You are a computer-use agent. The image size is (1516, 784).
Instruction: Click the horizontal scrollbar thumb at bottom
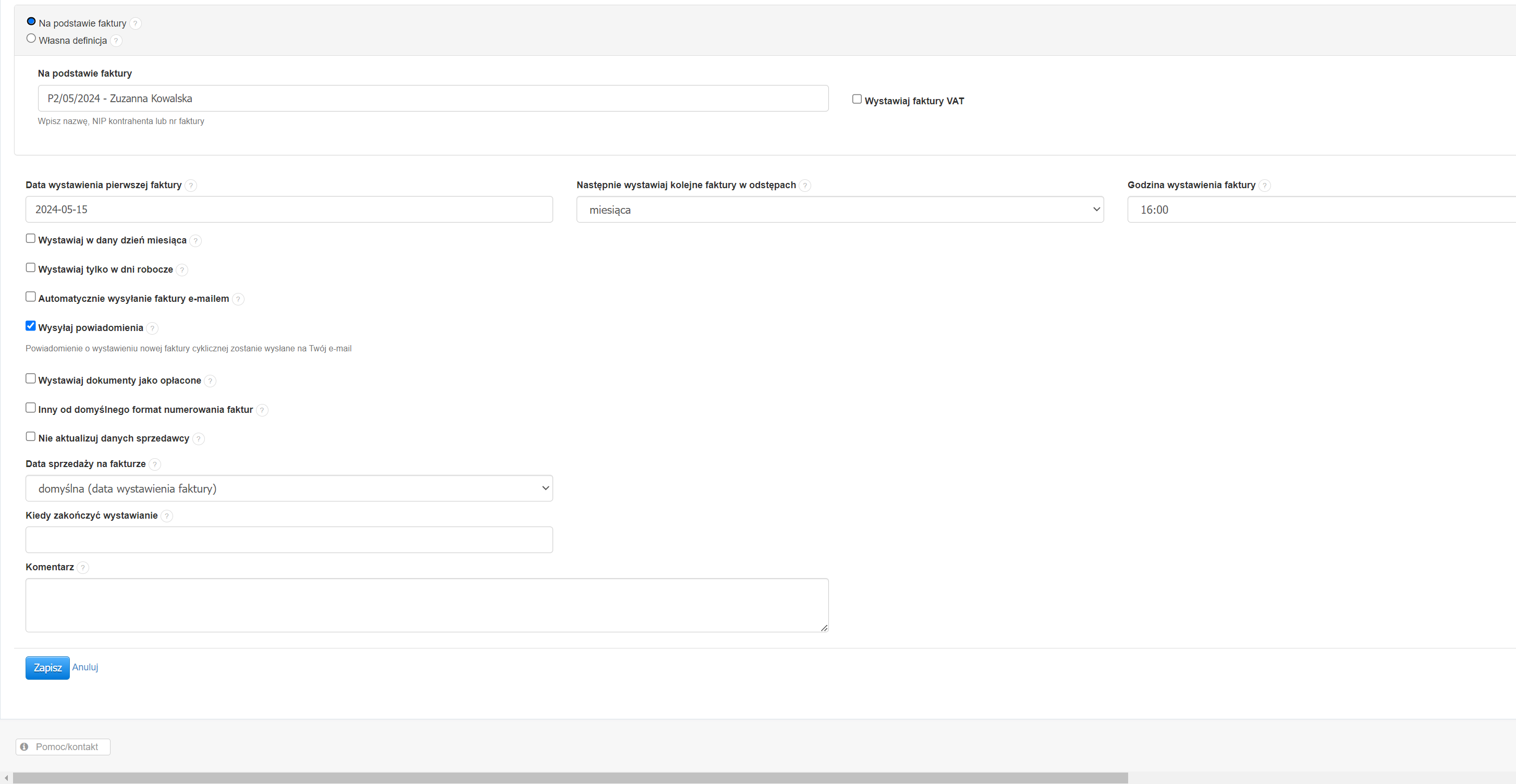pyautogui.click(x=570, y=778)
